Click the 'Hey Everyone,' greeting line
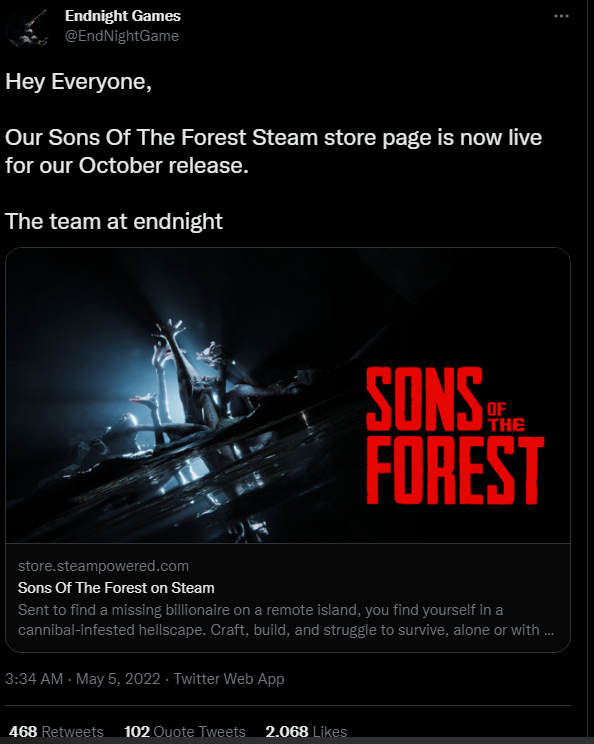 (x=78, y=82)
